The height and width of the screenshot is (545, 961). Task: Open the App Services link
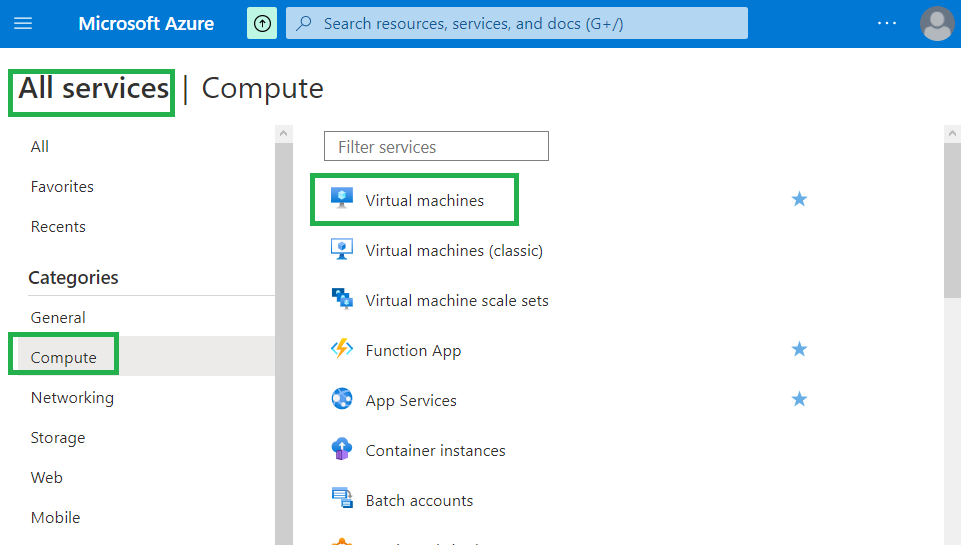pos(411,401)
